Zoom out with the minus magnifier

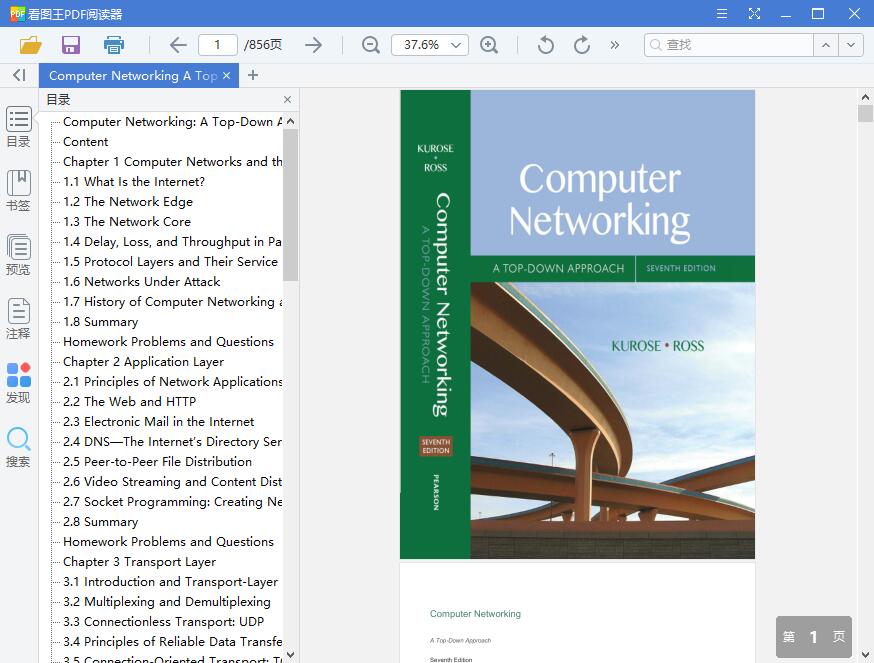(x=371, y=45)
